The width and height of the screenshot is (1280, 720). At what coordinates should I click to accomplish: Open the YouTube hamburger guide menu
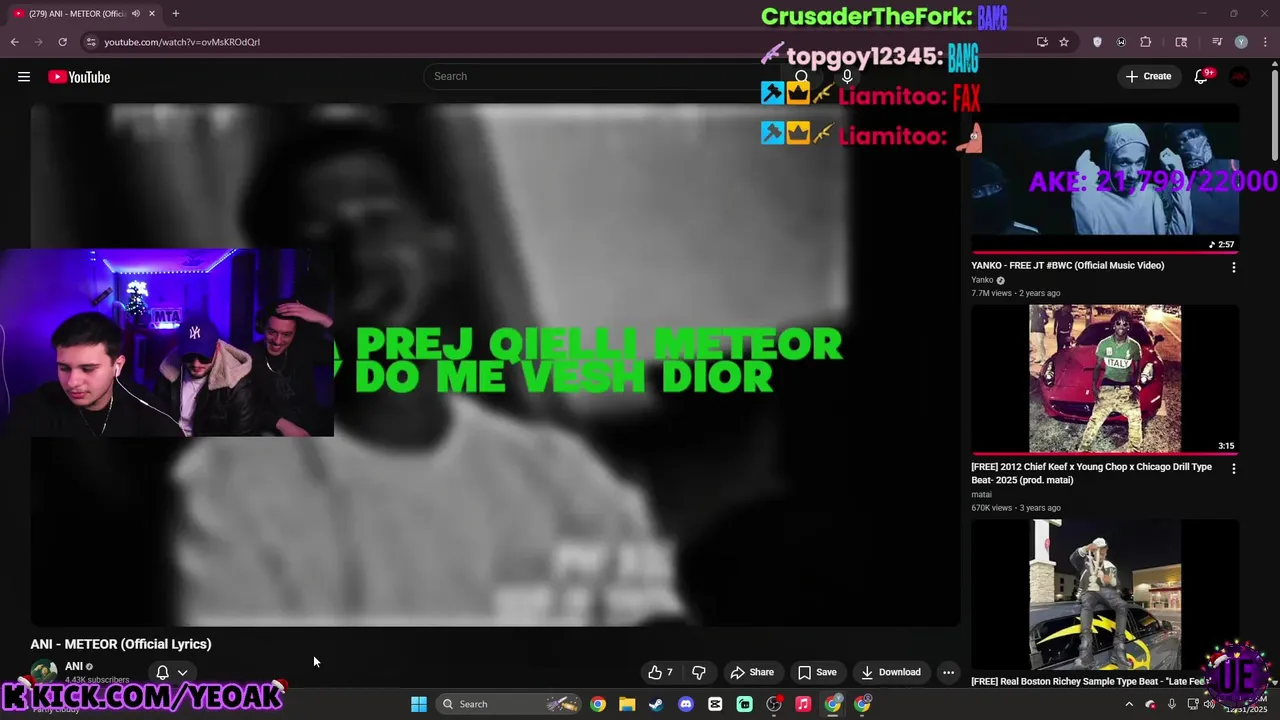(x=24, y=77)
